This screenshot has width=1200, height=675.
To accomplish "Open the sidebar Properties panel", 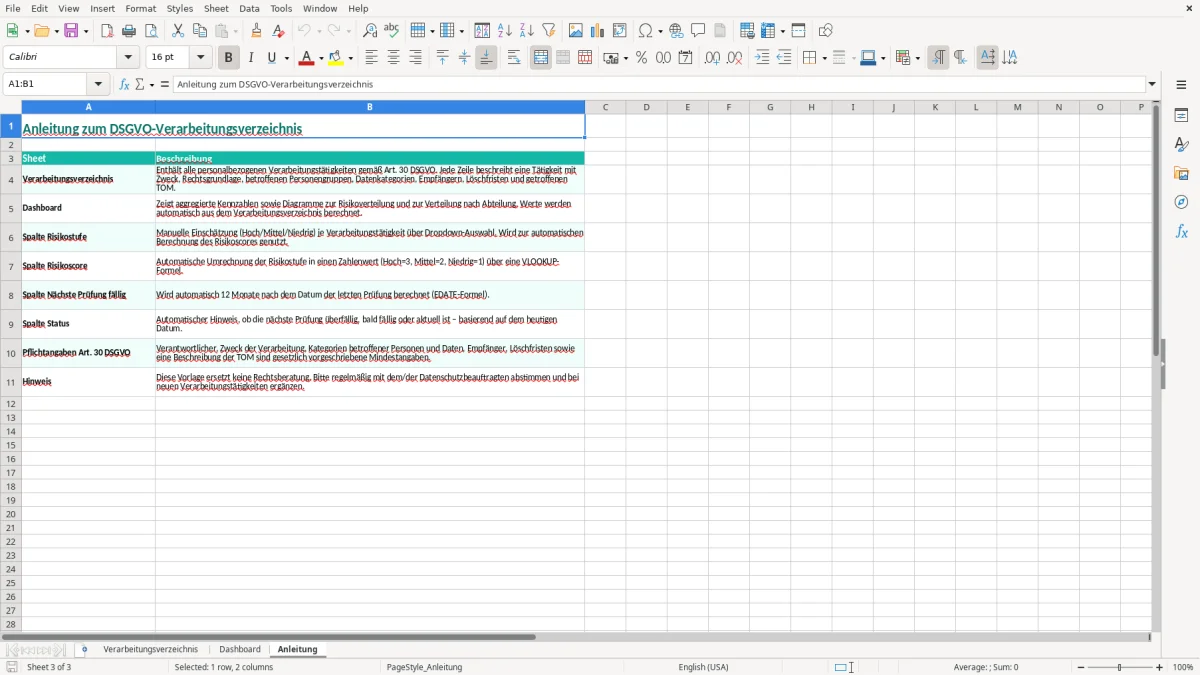I will (1181, 115).
